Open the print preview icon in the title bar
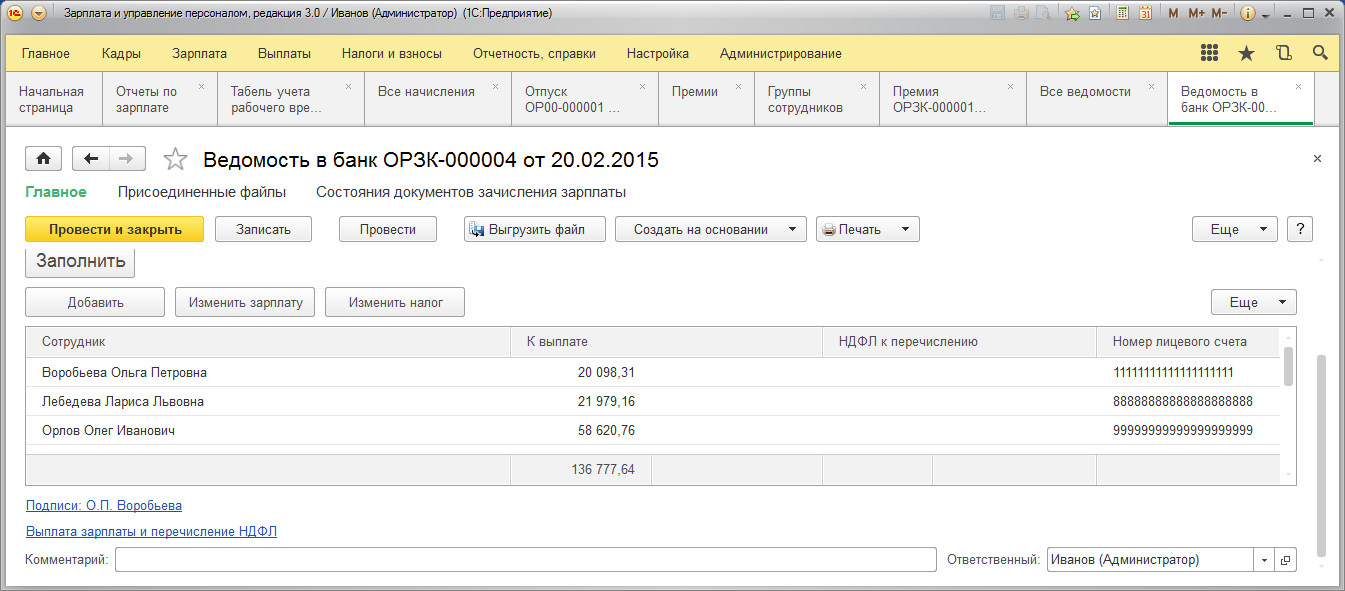The height and width of the screenshot is (591, 1345). 1044,14
